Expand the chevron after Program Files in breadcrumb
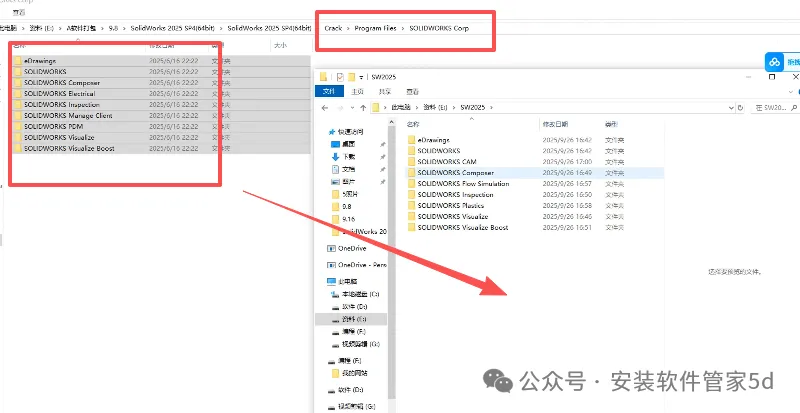 [x=403, y=29]
